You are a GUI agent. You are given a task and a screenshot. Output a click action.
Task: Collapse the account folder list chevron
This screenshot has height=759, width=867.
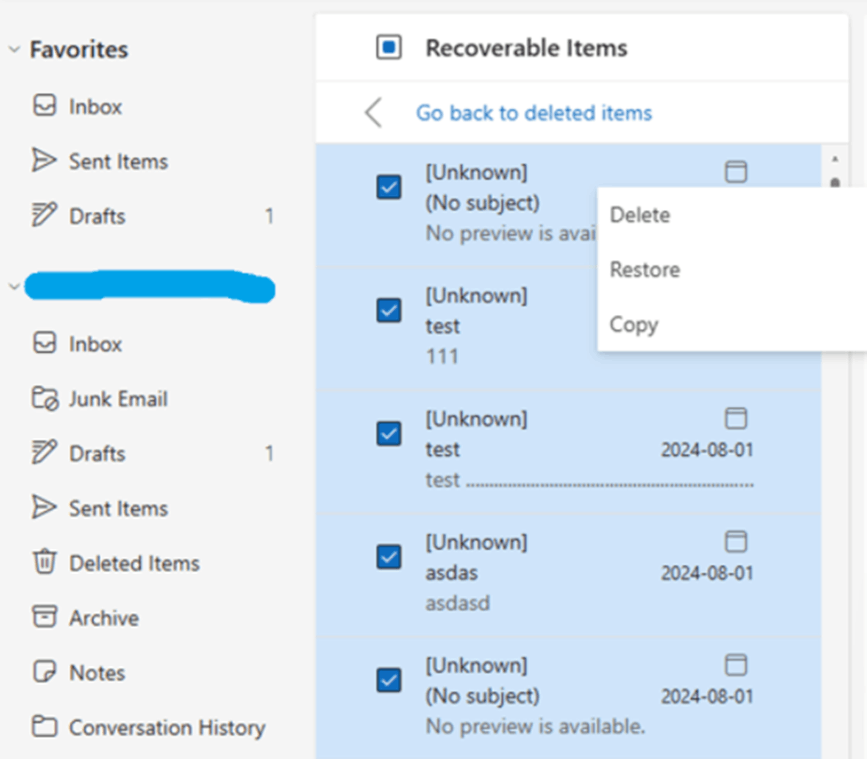(x=12, y=287)
